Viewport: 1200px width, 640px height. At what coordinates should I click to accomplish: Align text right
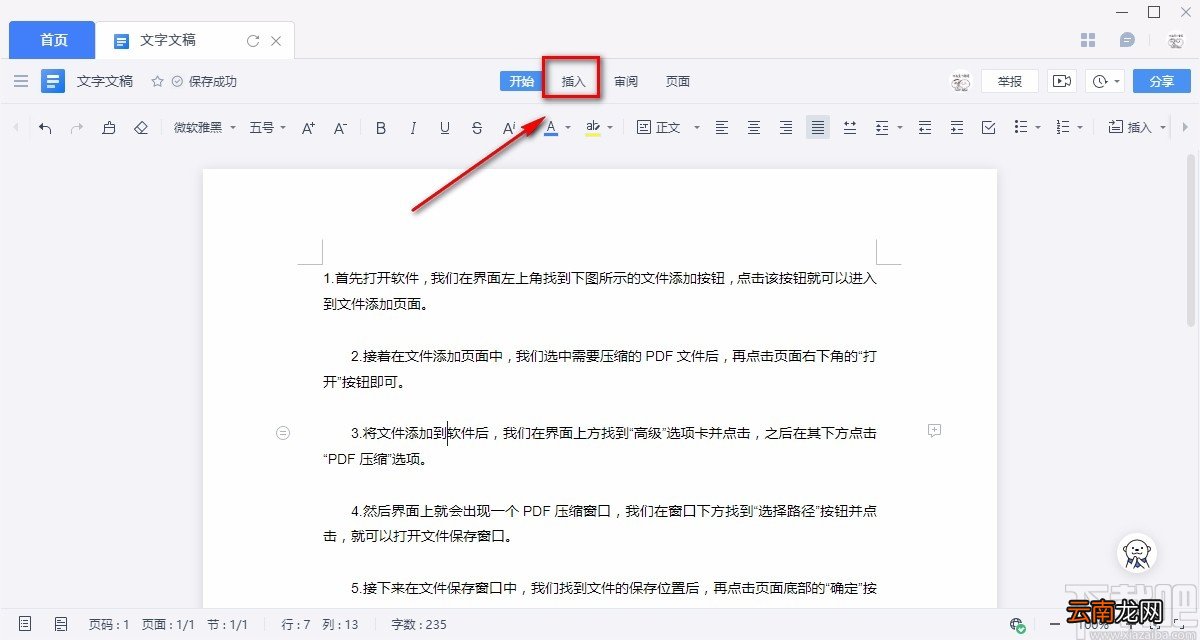[786, 127]
